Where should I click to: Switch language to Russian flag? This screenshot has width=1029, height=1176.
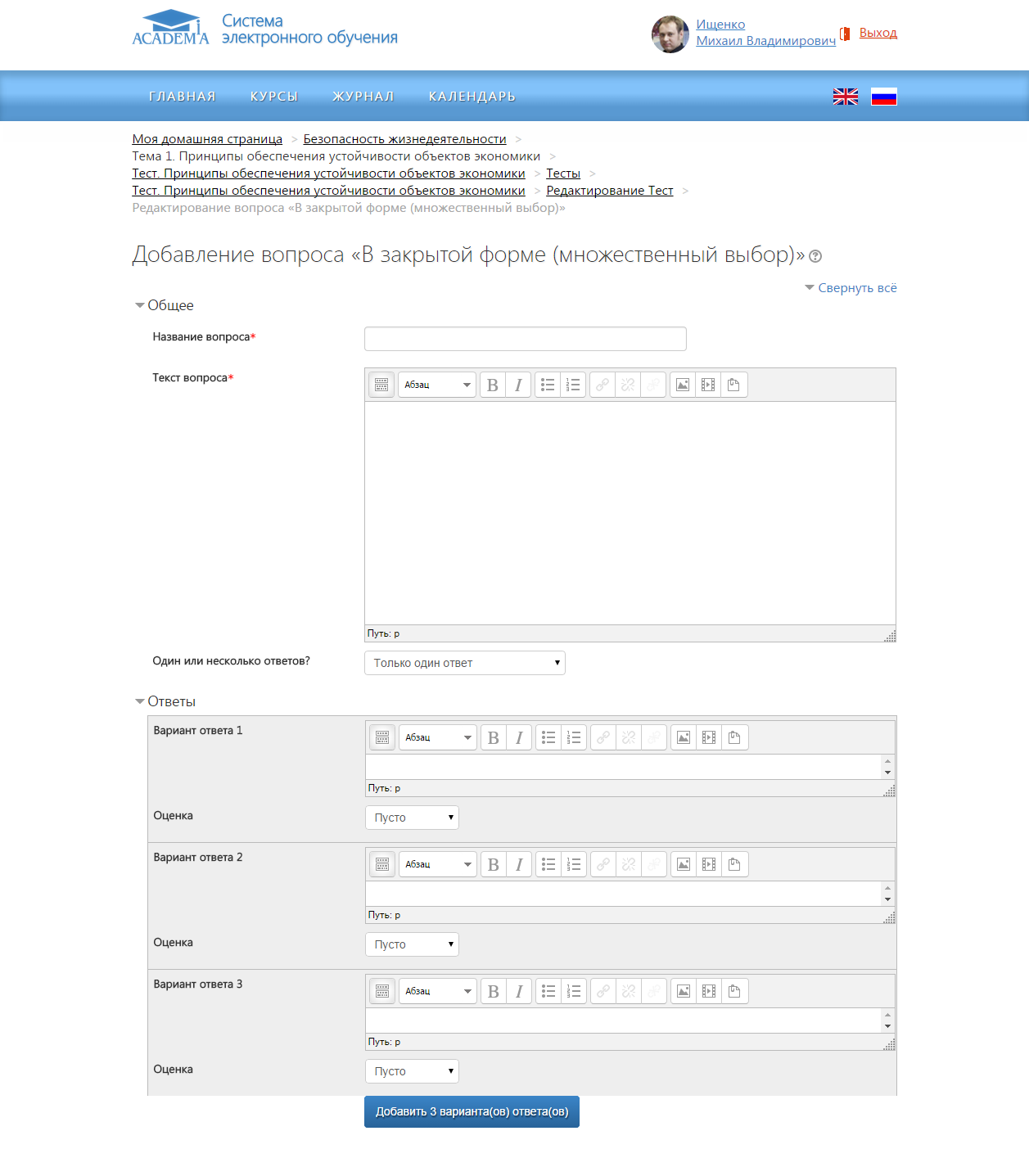point(883,97)
